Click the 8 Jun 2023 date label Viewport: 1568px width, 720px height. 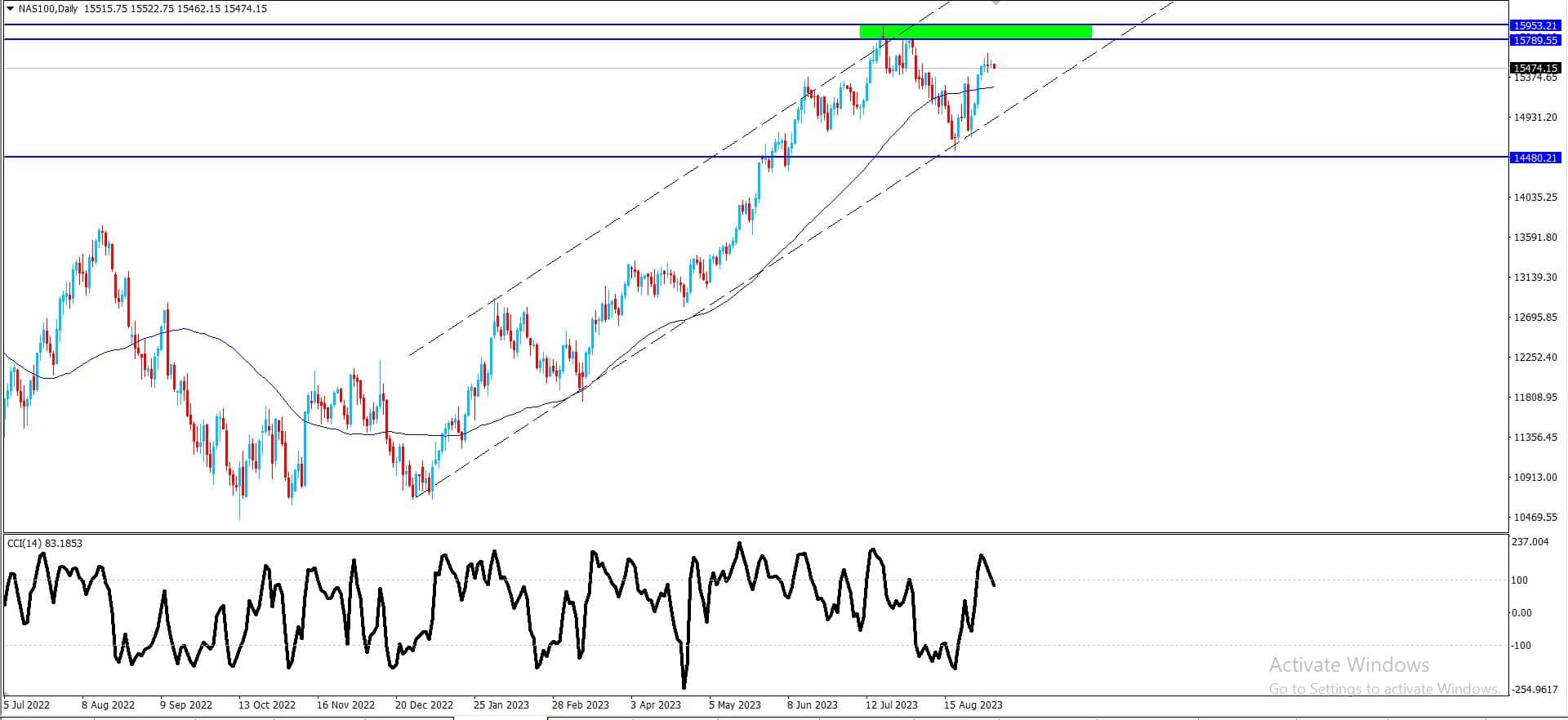point(813,705)
